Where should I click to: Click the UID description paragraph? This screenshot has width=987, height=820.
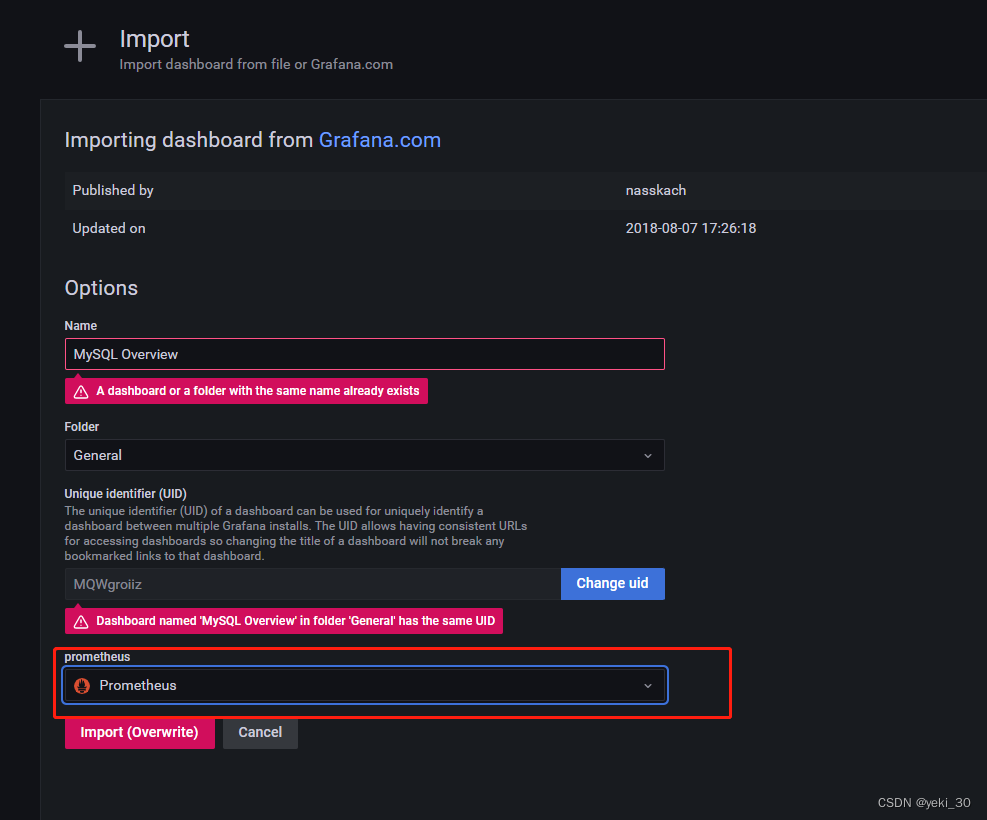click(296, 534)
